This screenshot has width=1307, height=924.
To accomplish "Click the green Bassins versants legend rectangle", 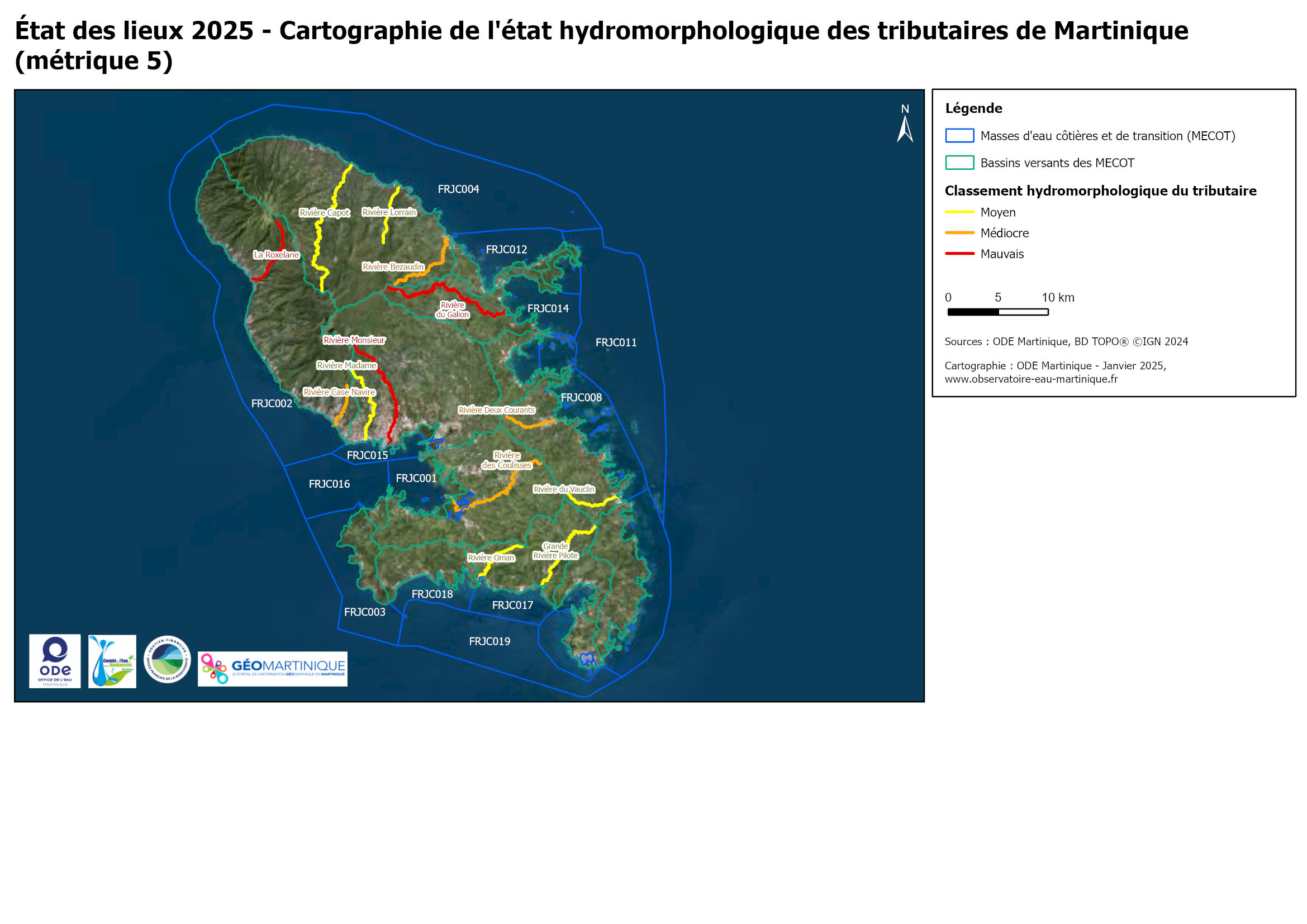I will [959, 163].
